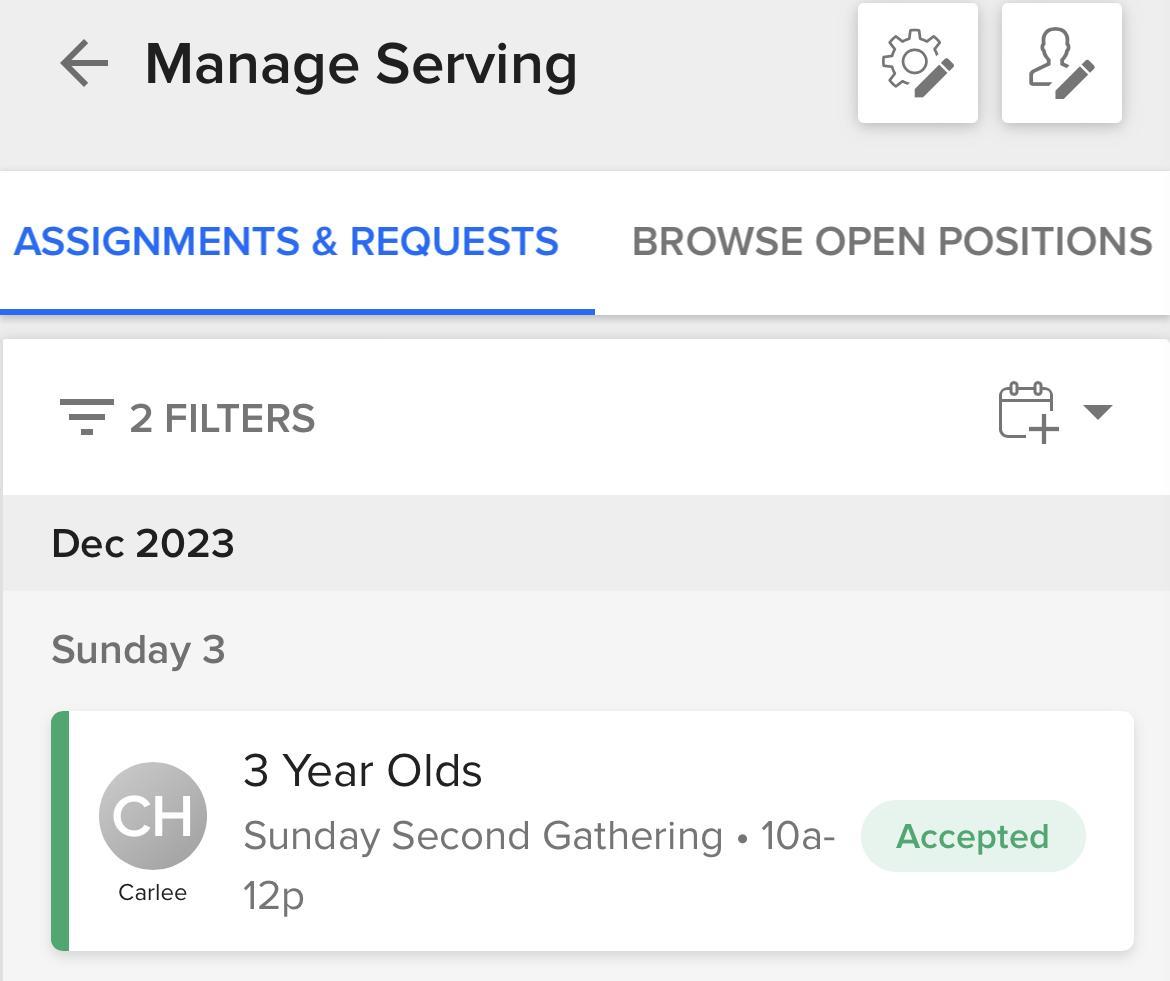This screenshot has width=1170, height=981.
Task: Click the Accepted status badge
Action: (972, 836)
